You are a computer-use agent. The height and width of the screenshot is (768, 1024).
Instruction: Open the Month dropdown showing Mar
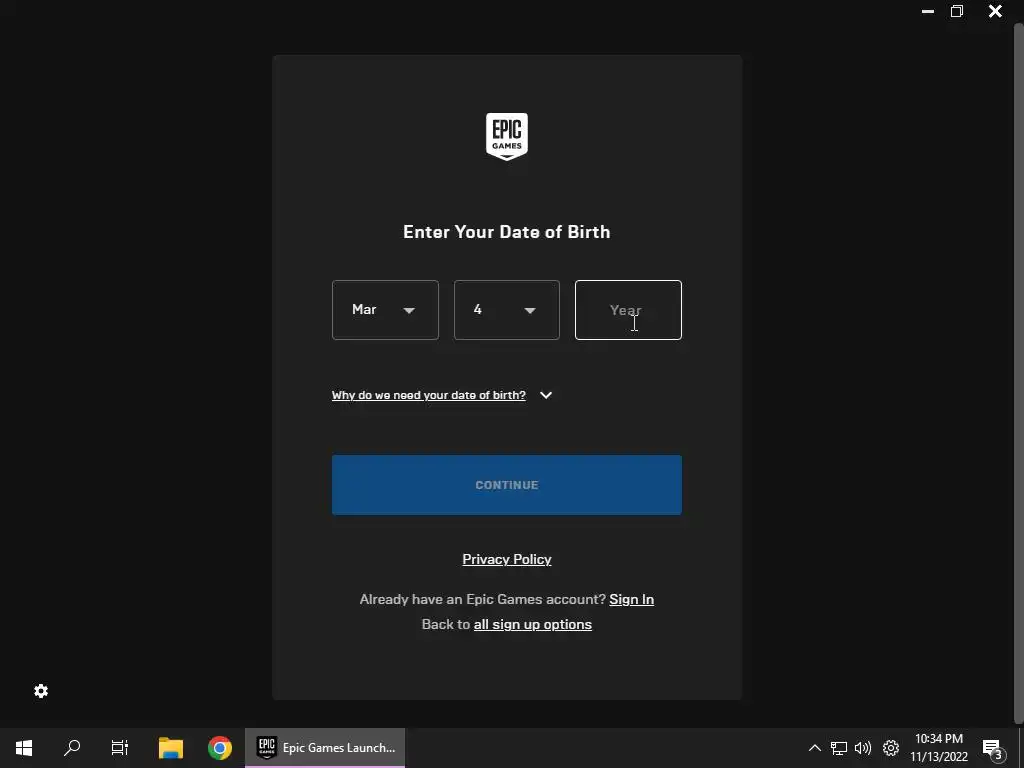[x=385, y=310]
